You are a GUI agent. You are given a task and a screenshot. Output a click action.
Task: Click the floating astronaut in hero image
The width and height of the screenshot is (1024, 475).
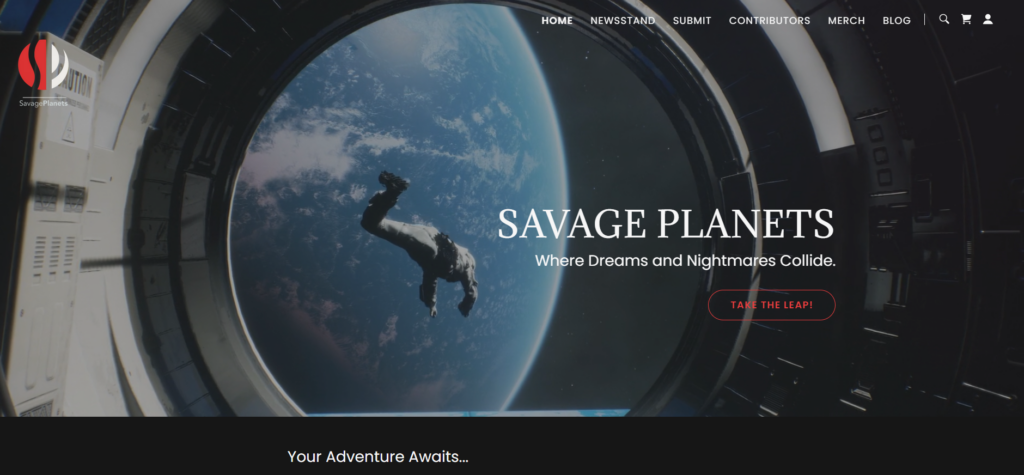420,244
